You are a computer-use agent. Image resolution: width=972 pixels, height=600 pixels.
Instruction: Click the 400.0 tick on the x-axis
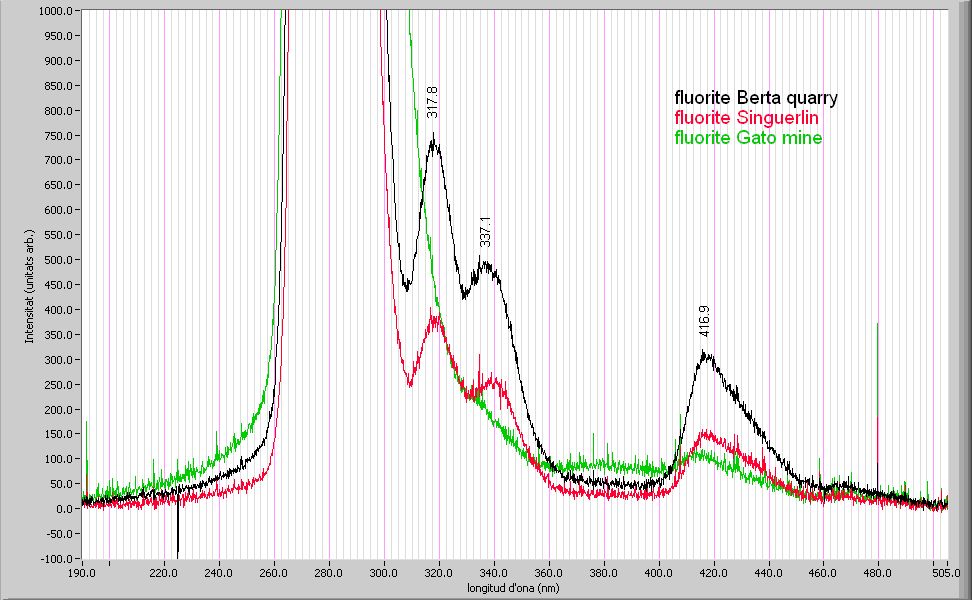click(659, 574)
